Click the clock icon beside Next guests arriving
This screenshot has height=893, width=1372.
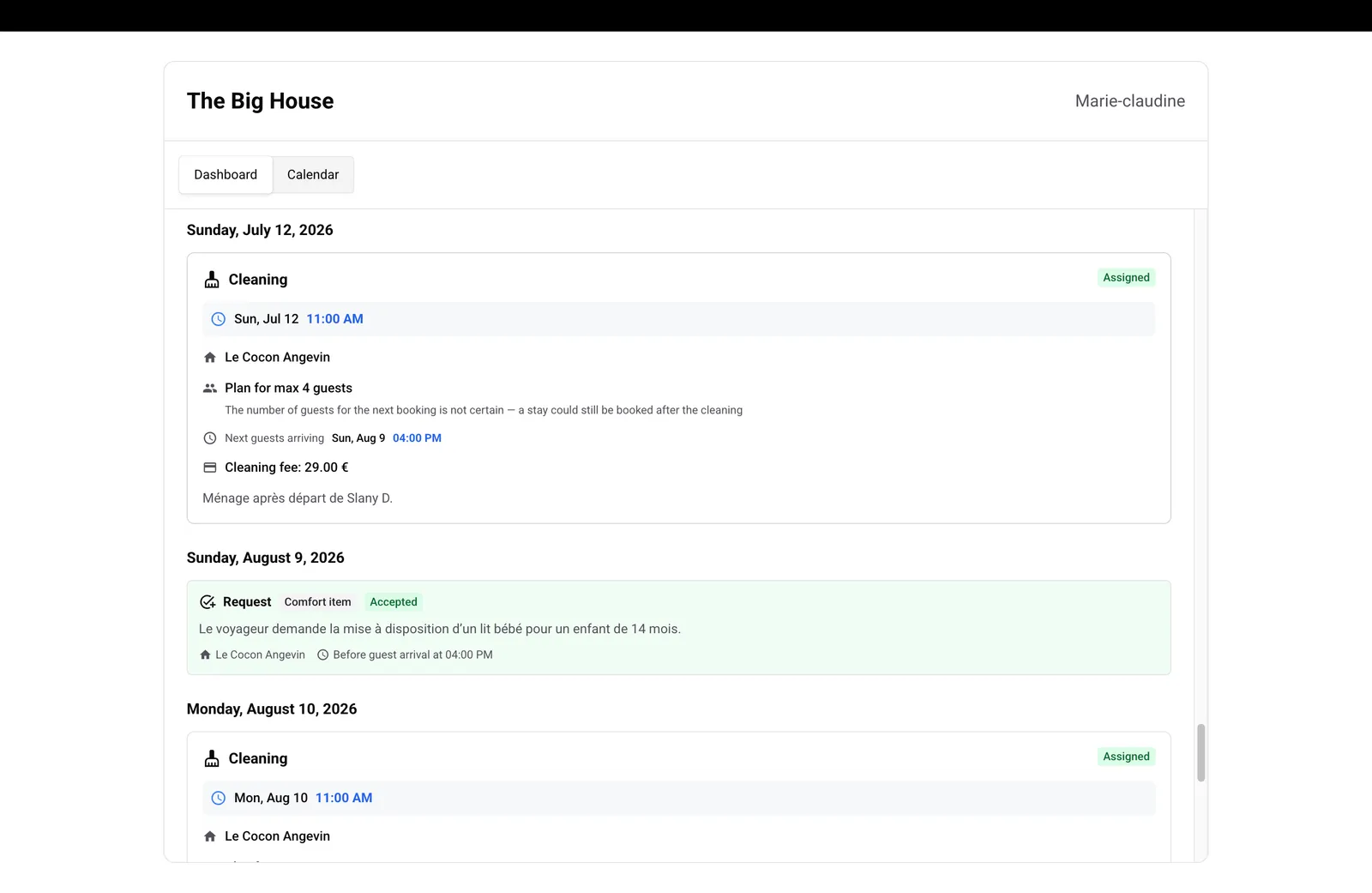(x=210, y=438)
